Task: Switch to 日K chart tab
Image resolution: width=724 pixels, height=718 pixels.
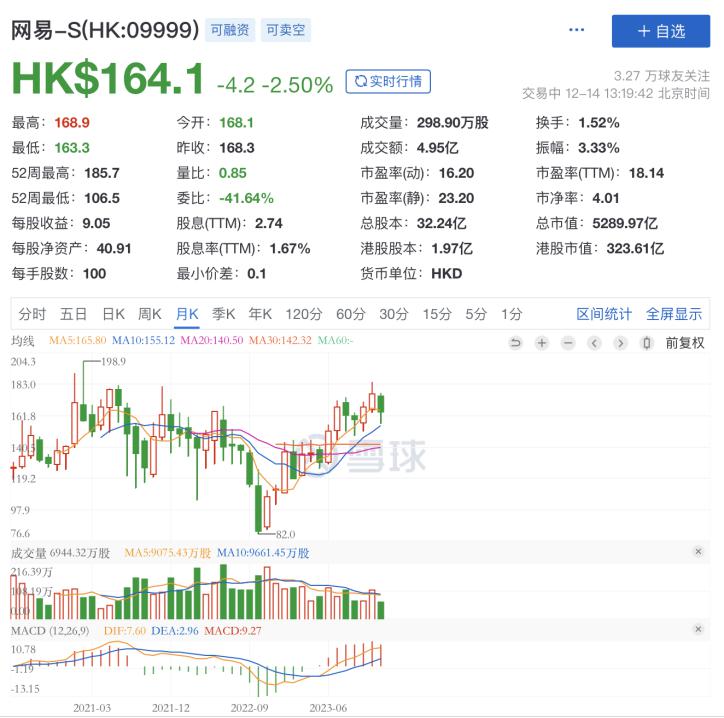Action: click(114, 314)
